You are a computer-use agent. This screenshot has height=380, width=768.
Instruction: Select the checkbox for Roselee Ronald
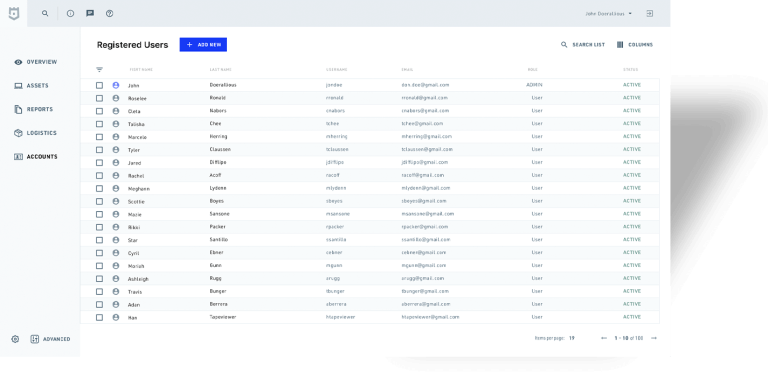[x=99, y=98]
